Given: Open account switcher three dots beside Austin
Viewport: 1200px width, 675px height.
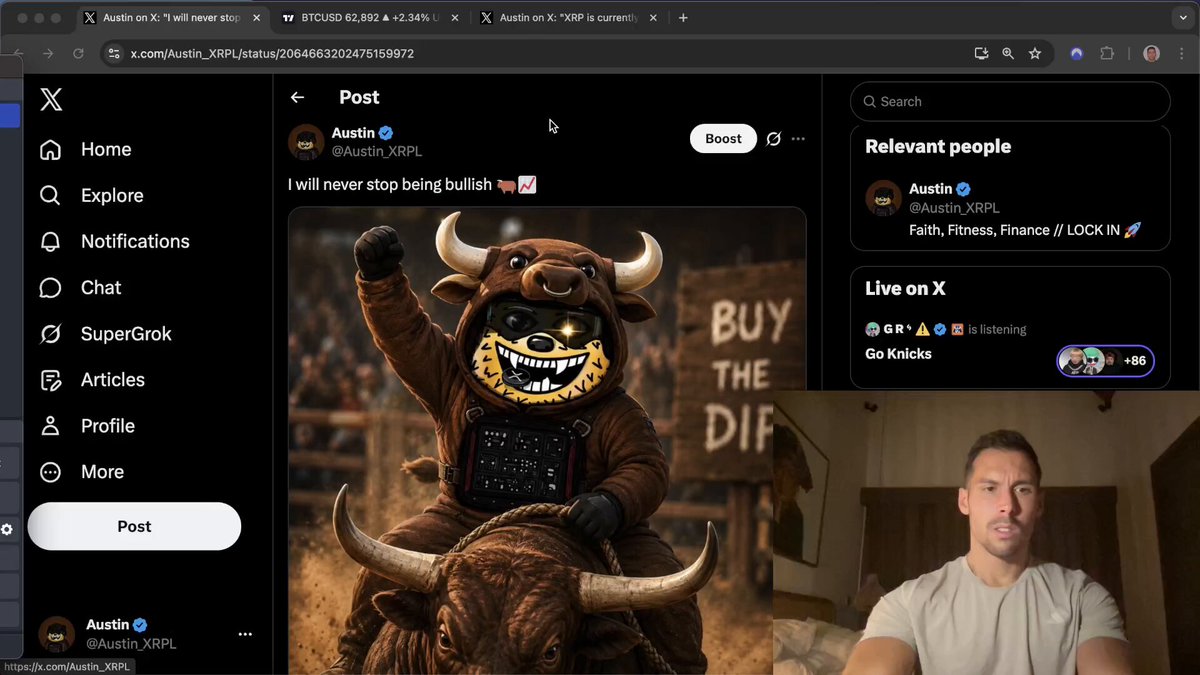Looking at the screenshot, I should coord(245,634).
